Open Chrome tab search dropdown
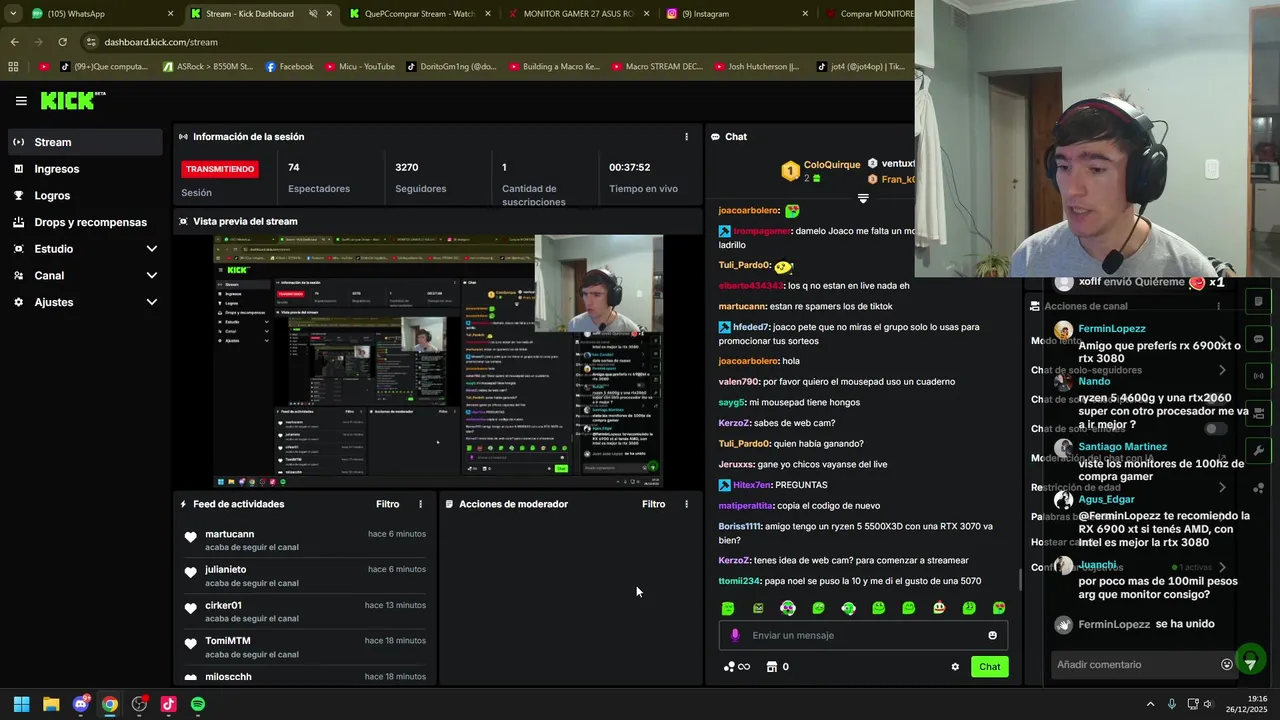 pos(13,14)
